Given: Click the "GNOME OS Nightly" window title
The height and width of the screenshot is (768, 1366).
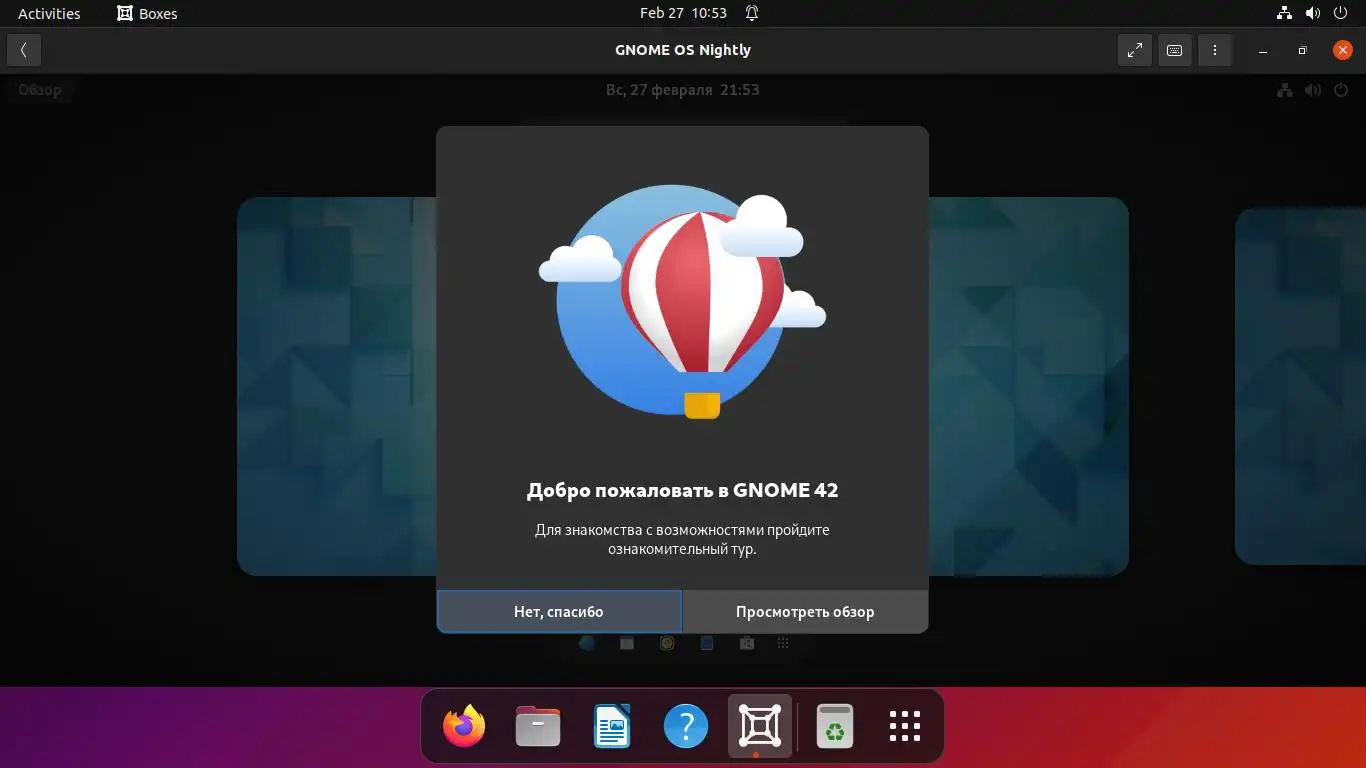Looking at the screenshot, I should [x=683, y=50].
